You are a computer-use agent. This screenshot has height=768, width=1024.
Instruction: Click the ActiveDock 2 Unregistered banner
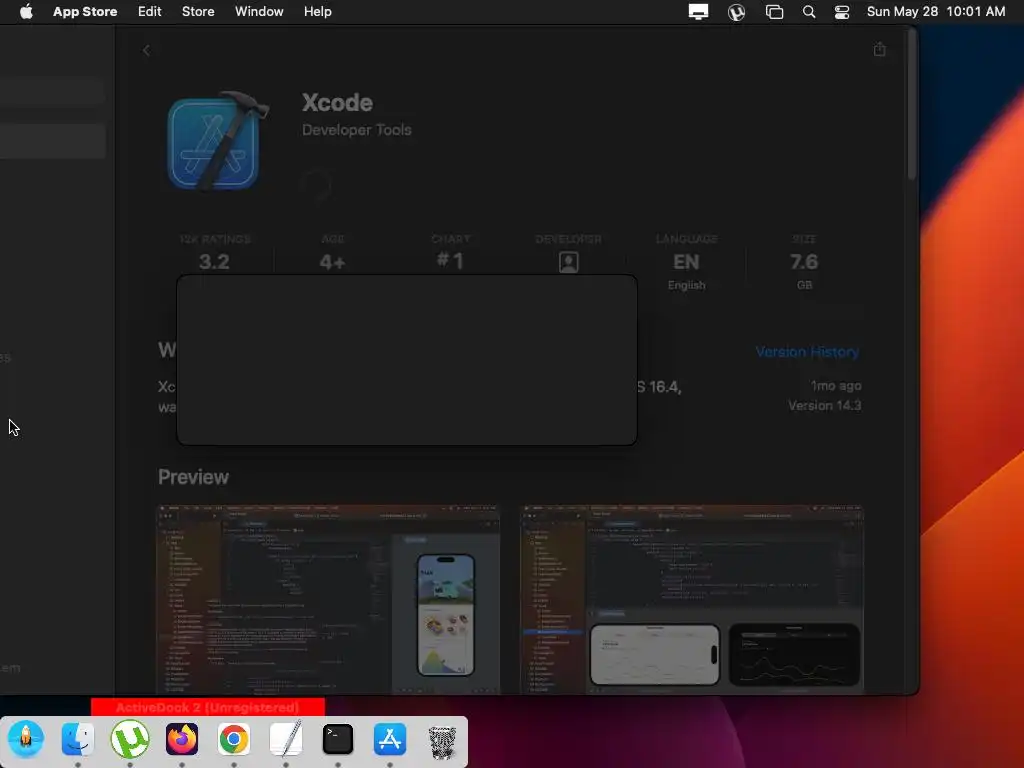coord(208,707)
